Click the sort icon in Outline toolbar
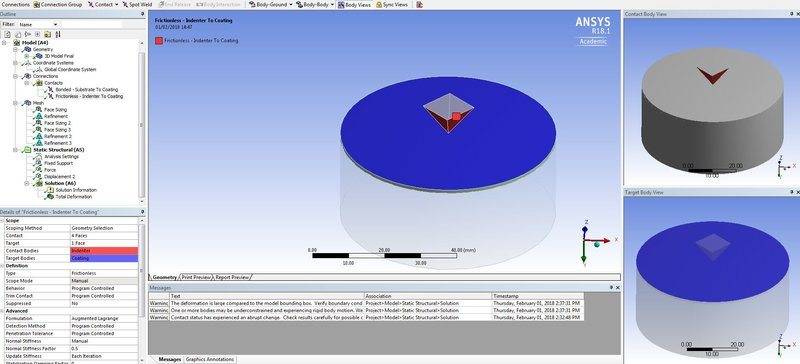This screenshot has width=800, height=364. click(58, 34)
